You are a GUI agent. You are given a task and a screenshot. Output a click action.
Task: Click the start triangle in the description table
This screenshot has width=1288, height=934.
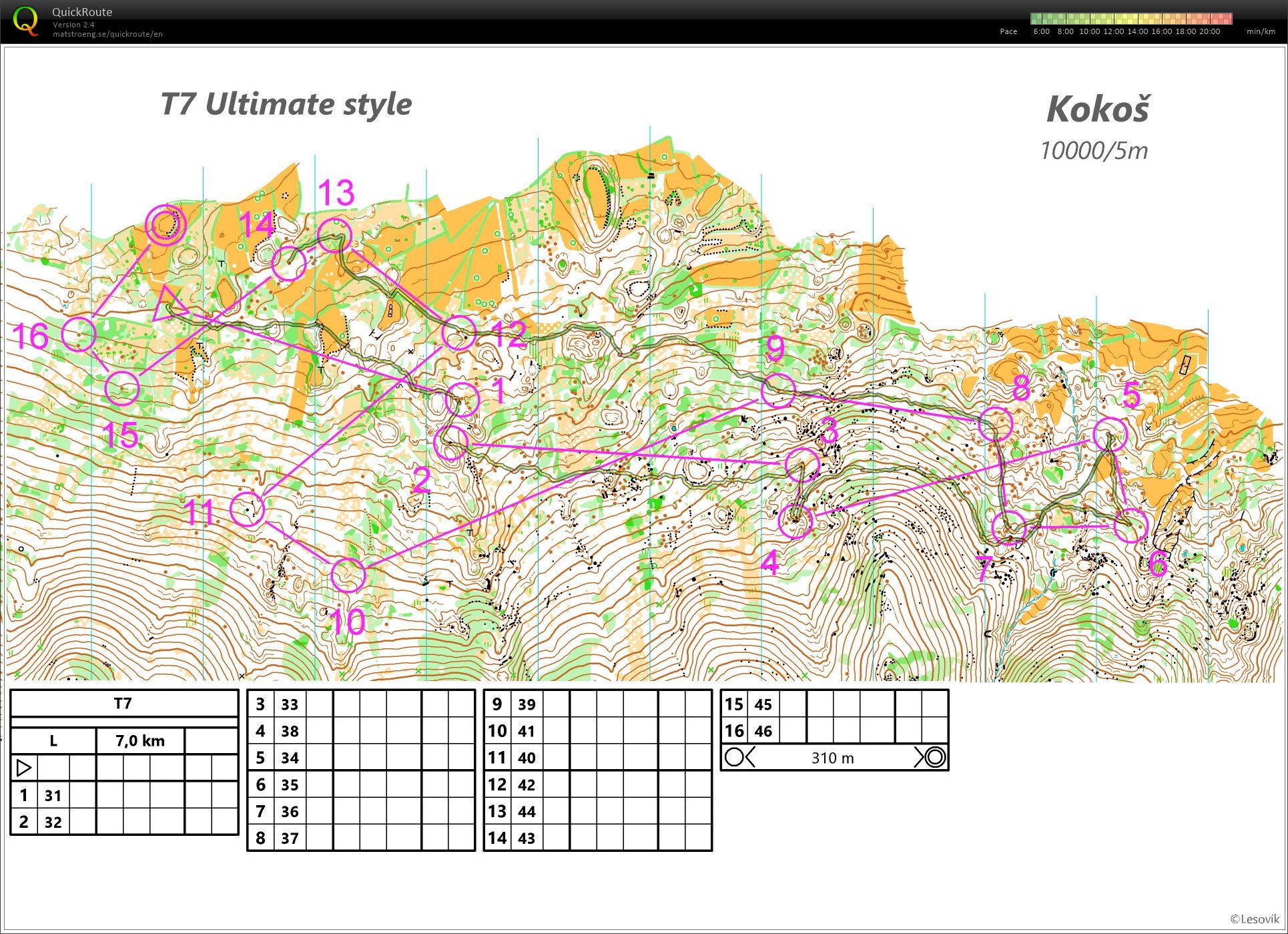[x=23, y=768]
